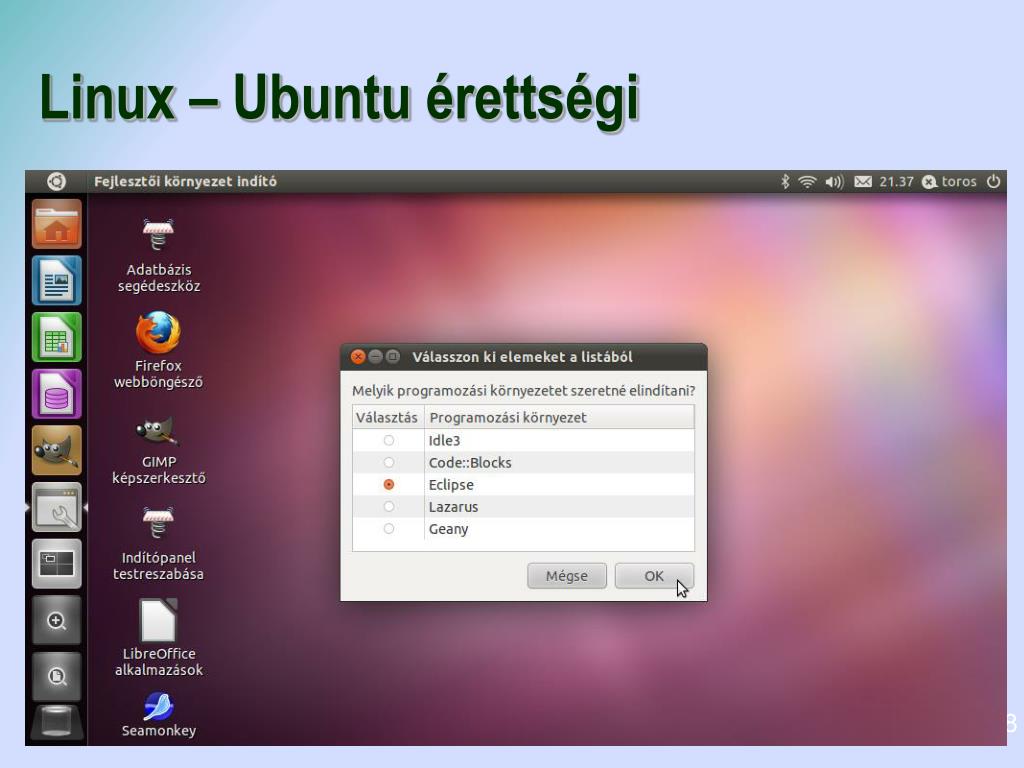Screen dimensions: 1024x768
Task: Select the Code::Blocks radio button
Action: click(389, 462)
